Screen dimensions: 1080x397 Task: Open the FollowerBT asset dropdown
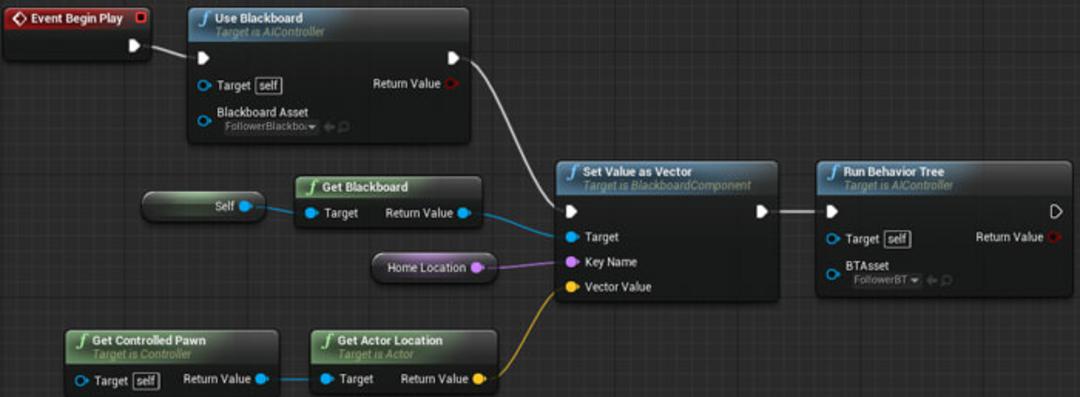[x=886, y=280]
